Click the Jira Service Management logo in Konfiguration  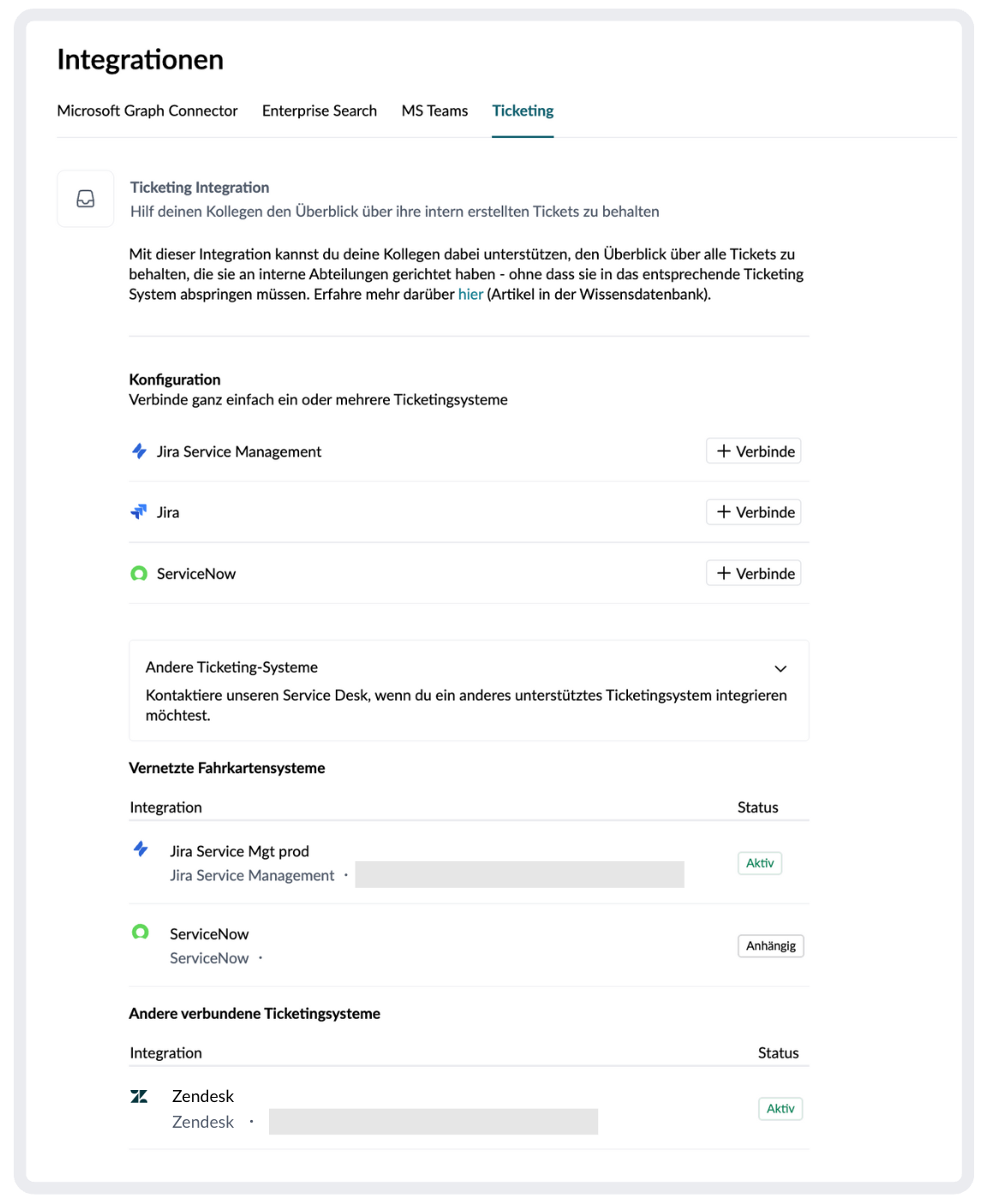pyautogui.click(x=139, y=451)
